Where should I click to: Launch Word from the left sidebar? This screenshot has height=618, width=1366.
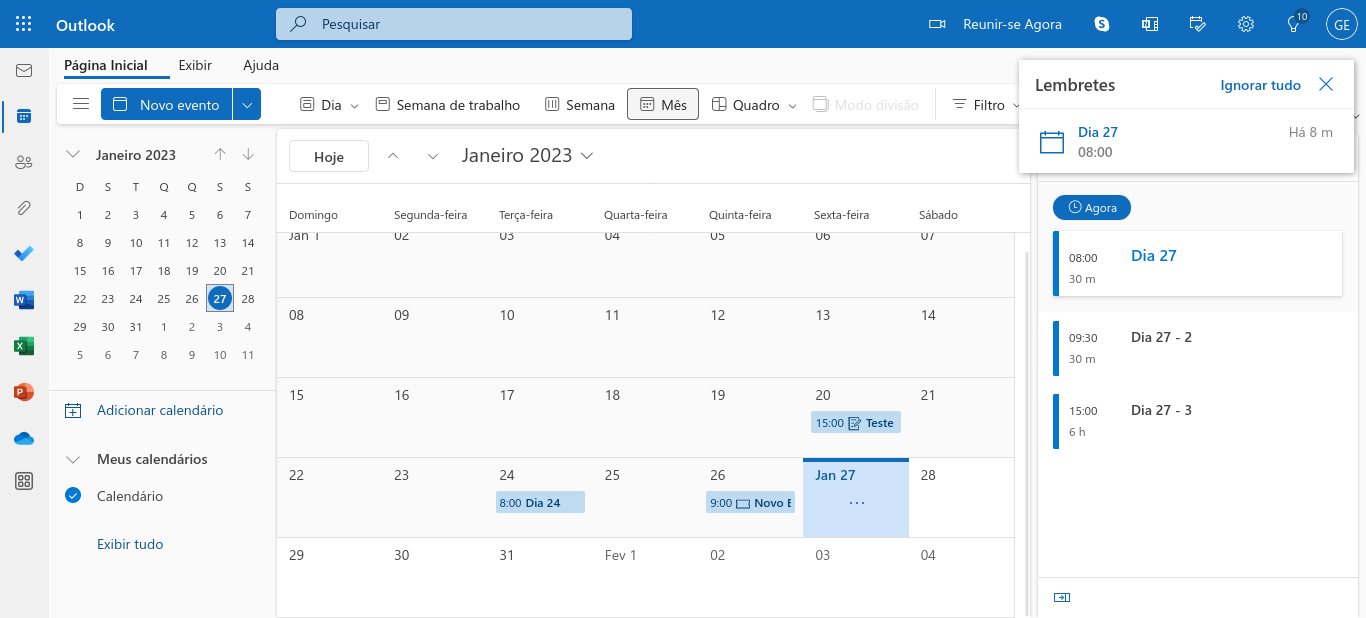pos(24,299)
